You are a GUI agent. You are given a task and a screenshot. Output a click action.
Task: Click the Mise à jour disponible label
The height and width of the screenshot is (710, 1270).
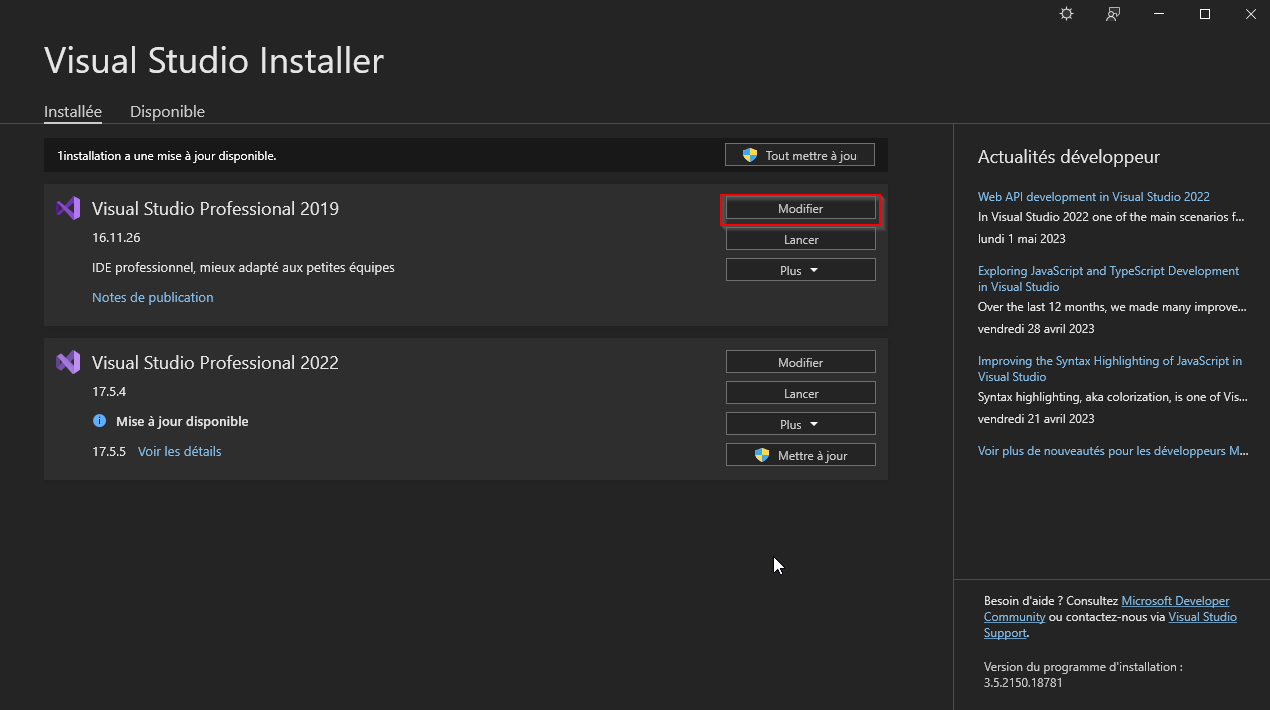click(x=182, y=421)
